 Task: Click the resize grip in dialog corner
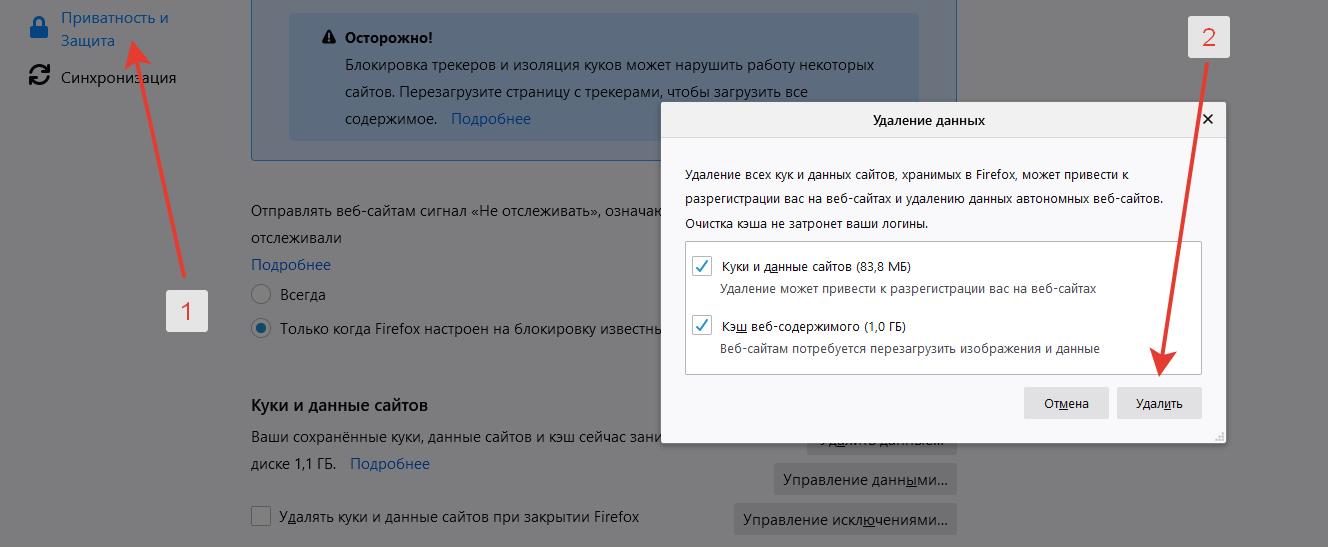tap(1219, 436)
